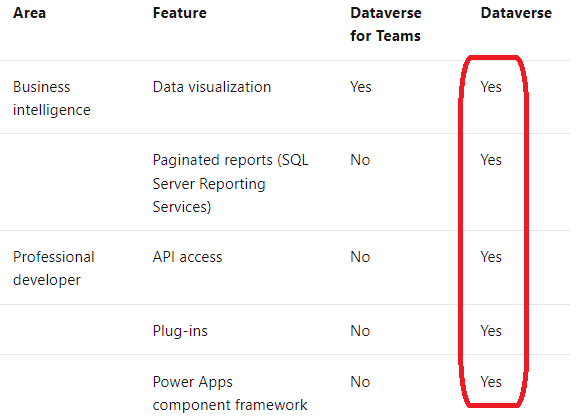Click the Professional developer area cell
This screenshot has width=587, height=420.
[x=54, y=268]
